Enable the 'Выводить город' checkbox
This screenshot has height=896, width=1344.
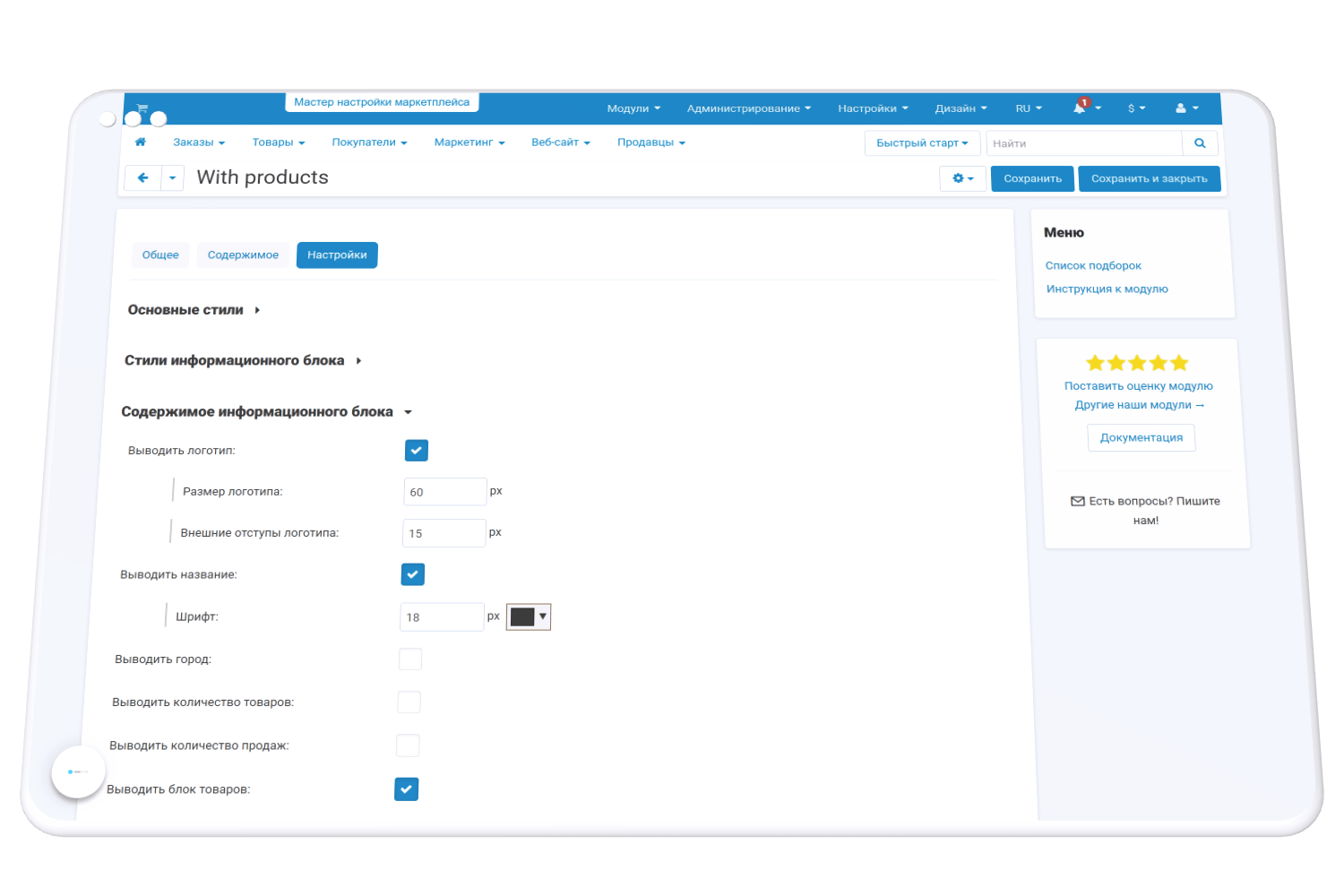tap(410, 659)
